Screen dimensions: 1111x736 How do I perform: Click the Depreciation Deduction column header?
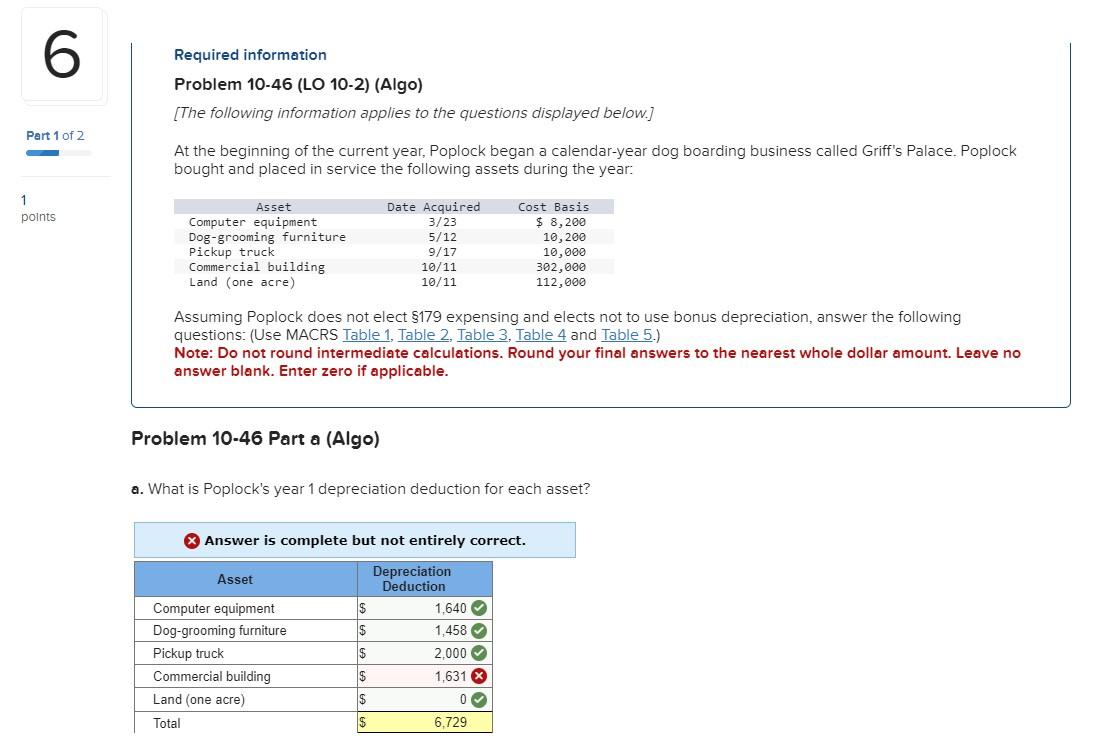[x=425, y=579]
